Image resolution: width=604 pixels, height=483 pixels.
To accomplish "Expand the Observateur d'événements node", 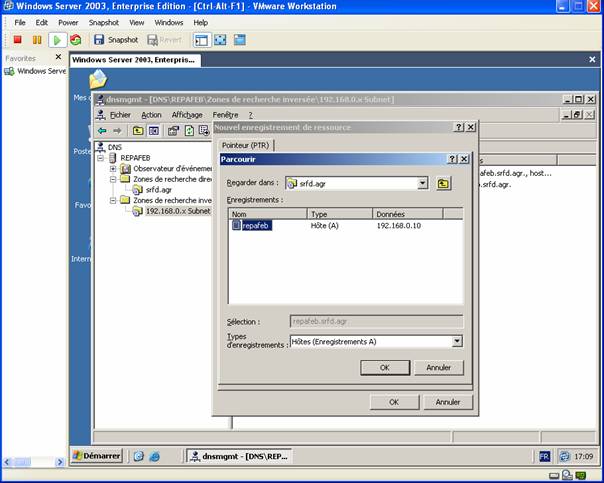I will 112,169.
